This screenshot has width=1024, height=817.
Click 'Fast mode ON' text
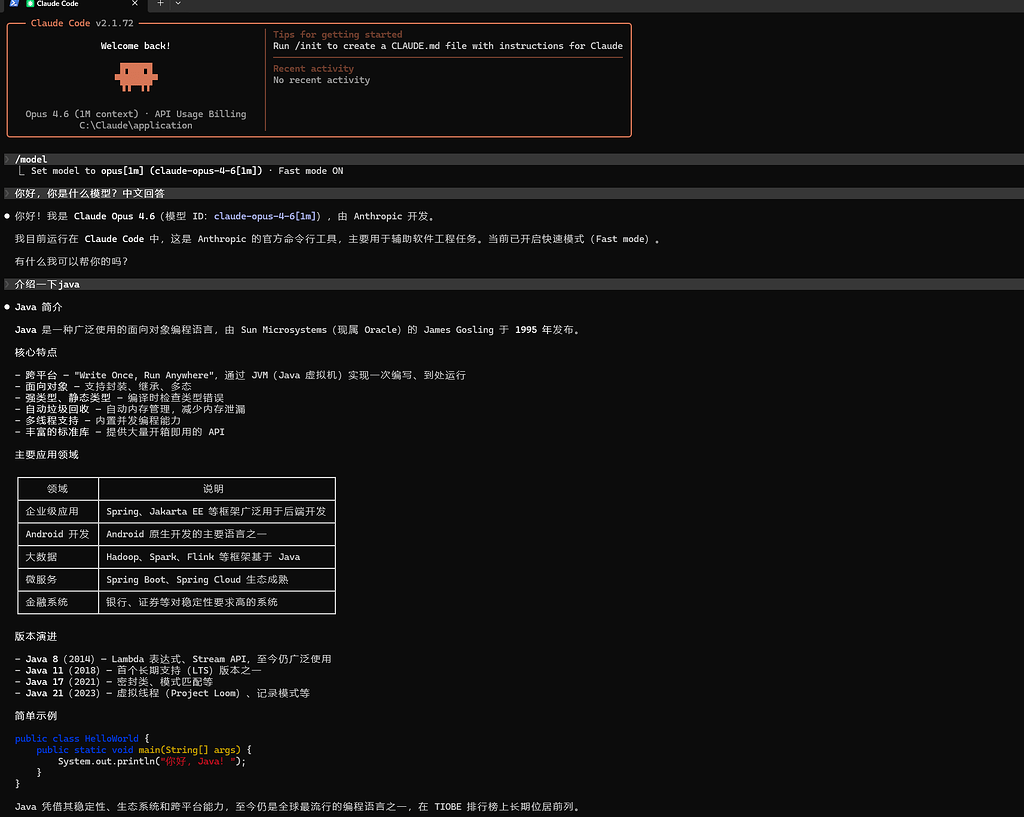click(x=310, y=170)
